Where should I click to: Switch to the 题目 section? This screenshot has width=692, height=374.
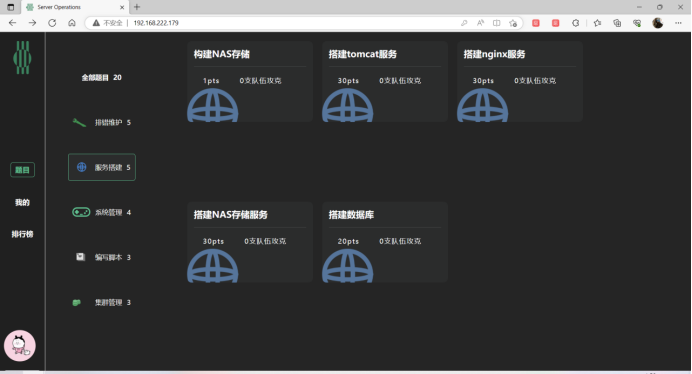point(23,170)
